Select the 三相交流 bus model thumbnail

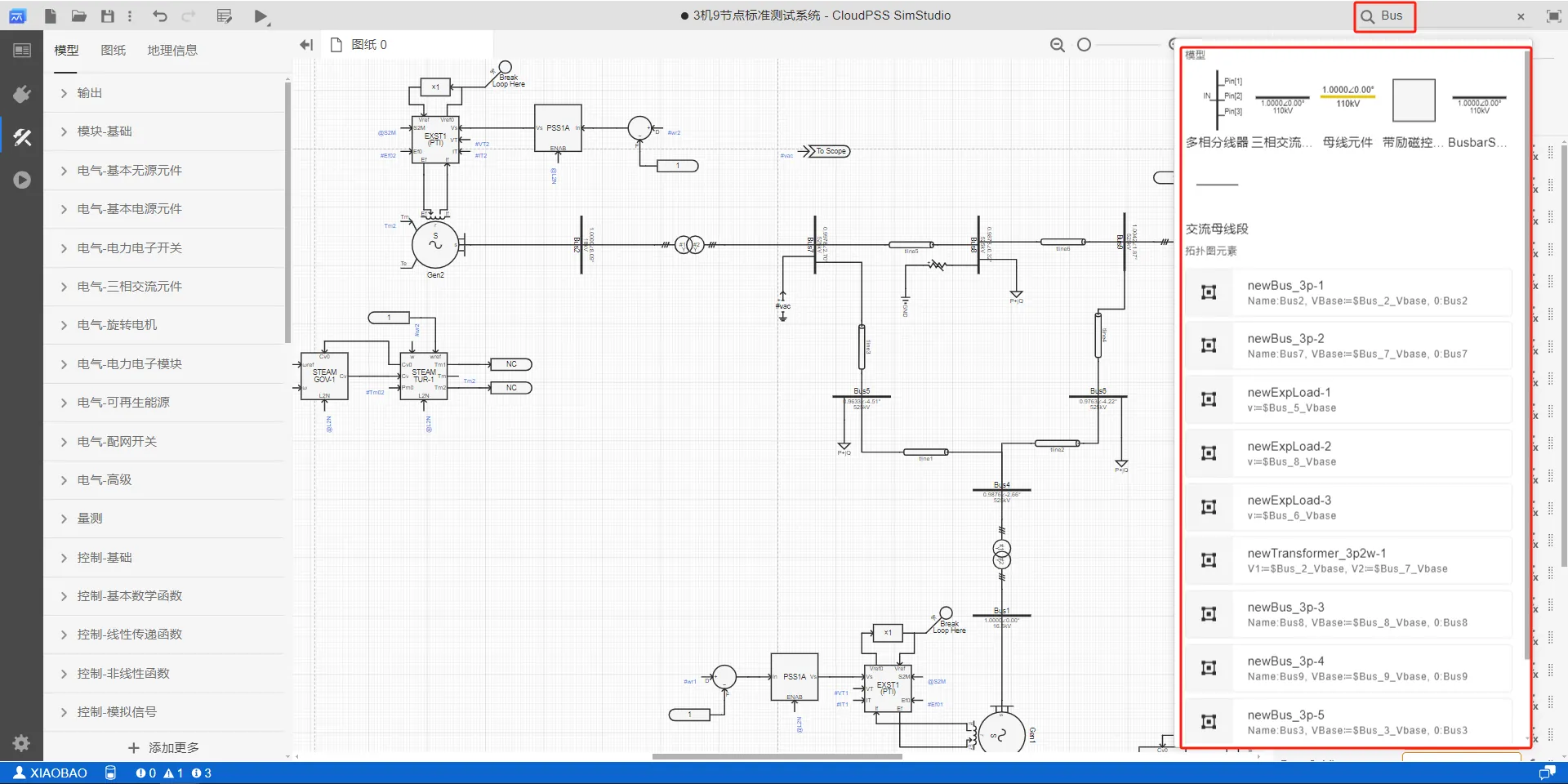1282,110
